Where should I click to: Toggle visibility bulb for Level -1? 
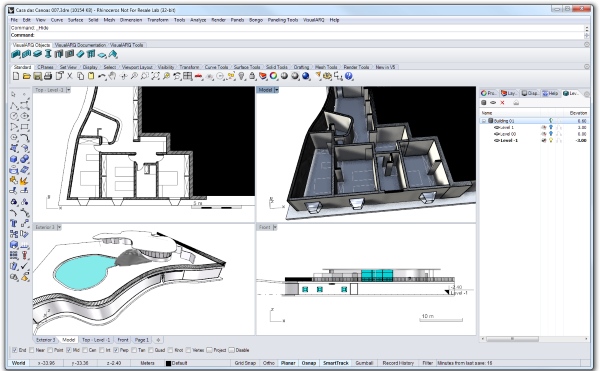point(551,140)
